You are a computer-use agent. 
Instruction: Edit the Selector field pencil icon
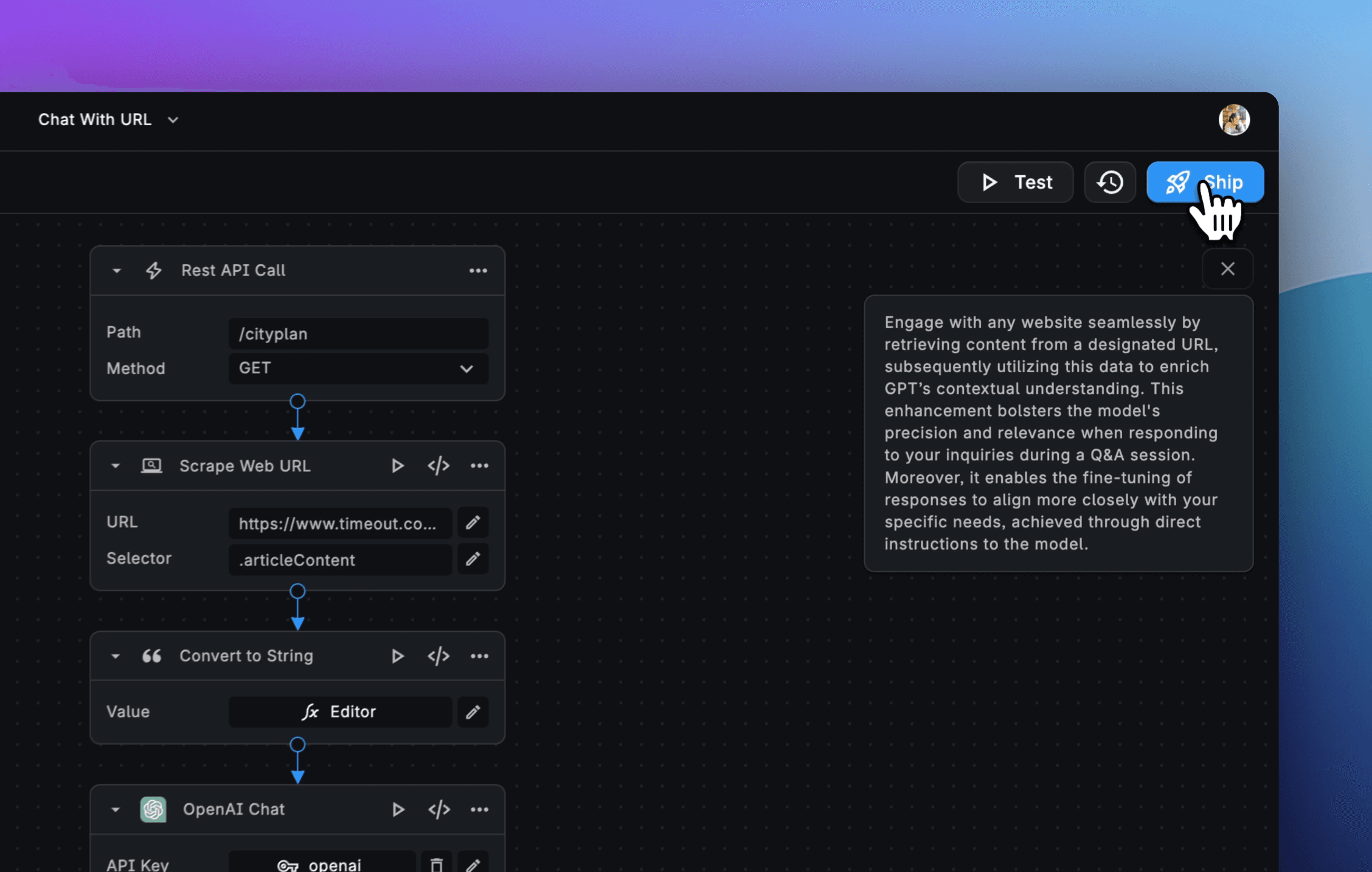tap(473, 559)
